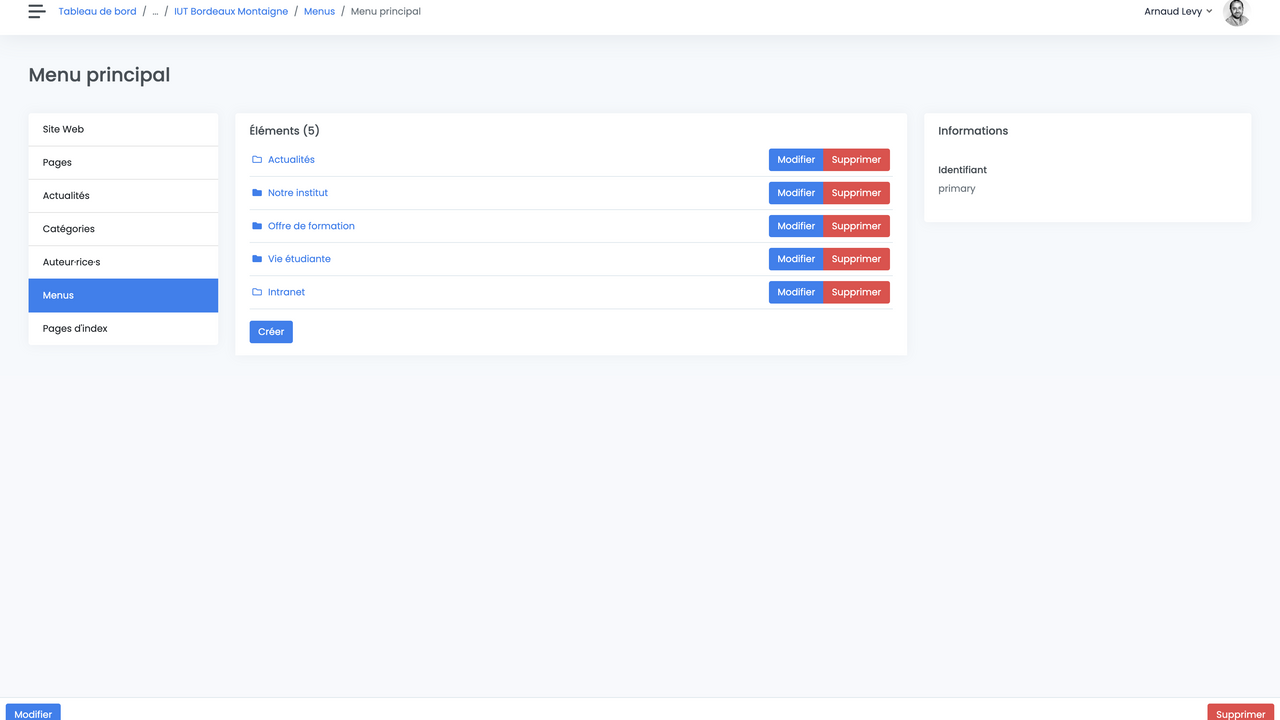
Task: Open the Arnaud Levy user dropdown
Action: point(1178,12)
